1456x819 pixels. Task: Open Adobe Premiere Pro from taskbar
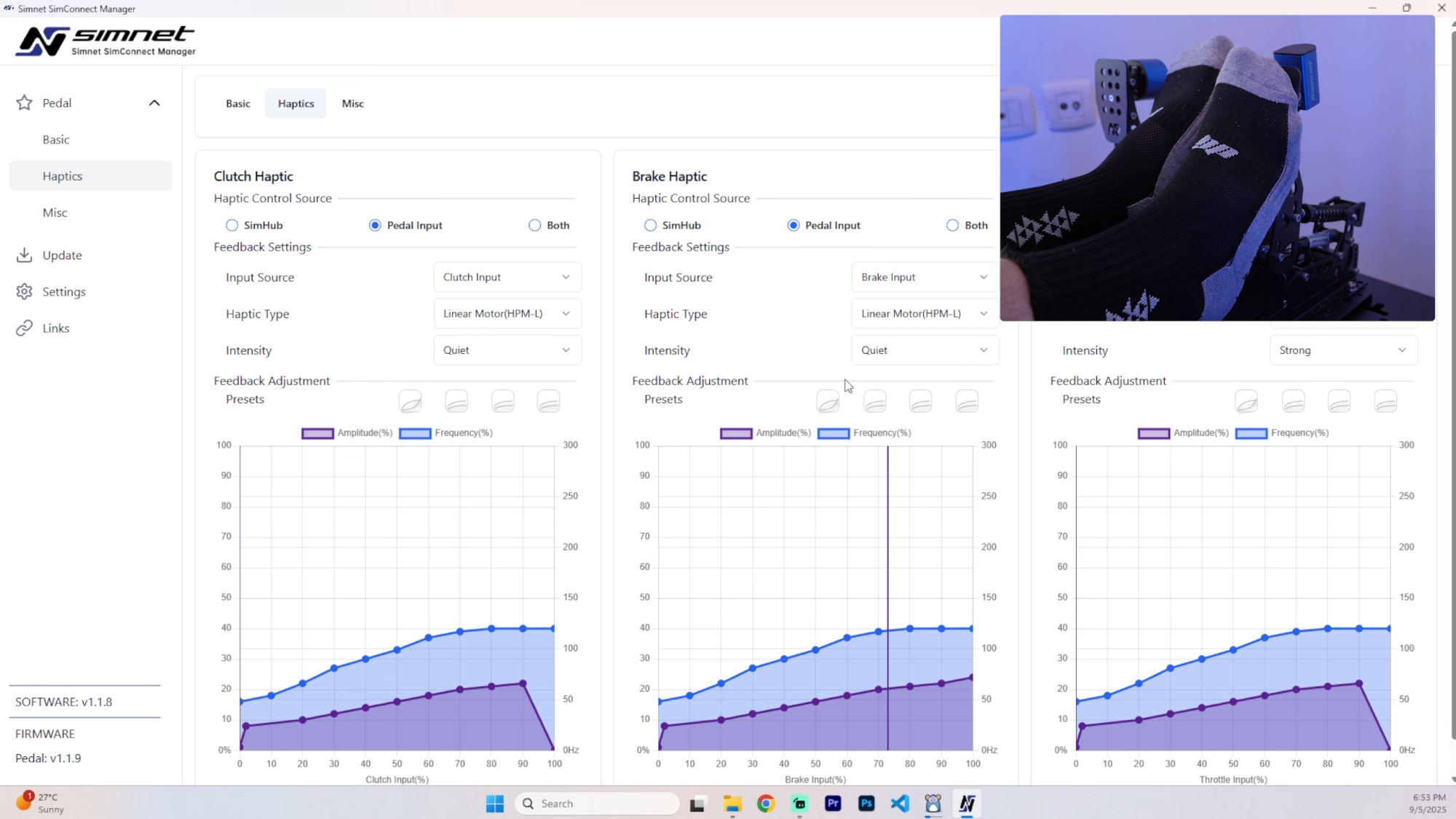pyautogui.click(x=833, y=804)
